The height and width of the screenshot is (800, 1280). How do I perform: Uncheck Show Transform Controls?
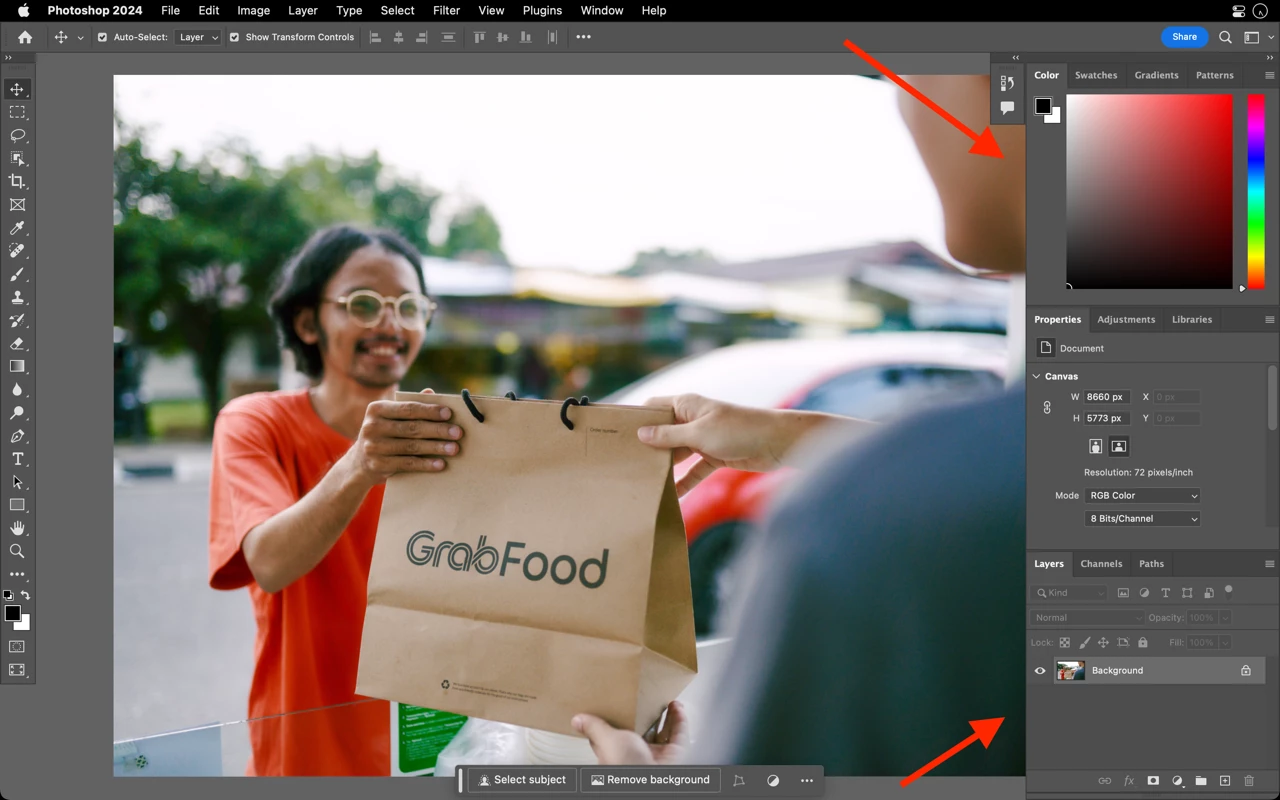pos(234,37)
